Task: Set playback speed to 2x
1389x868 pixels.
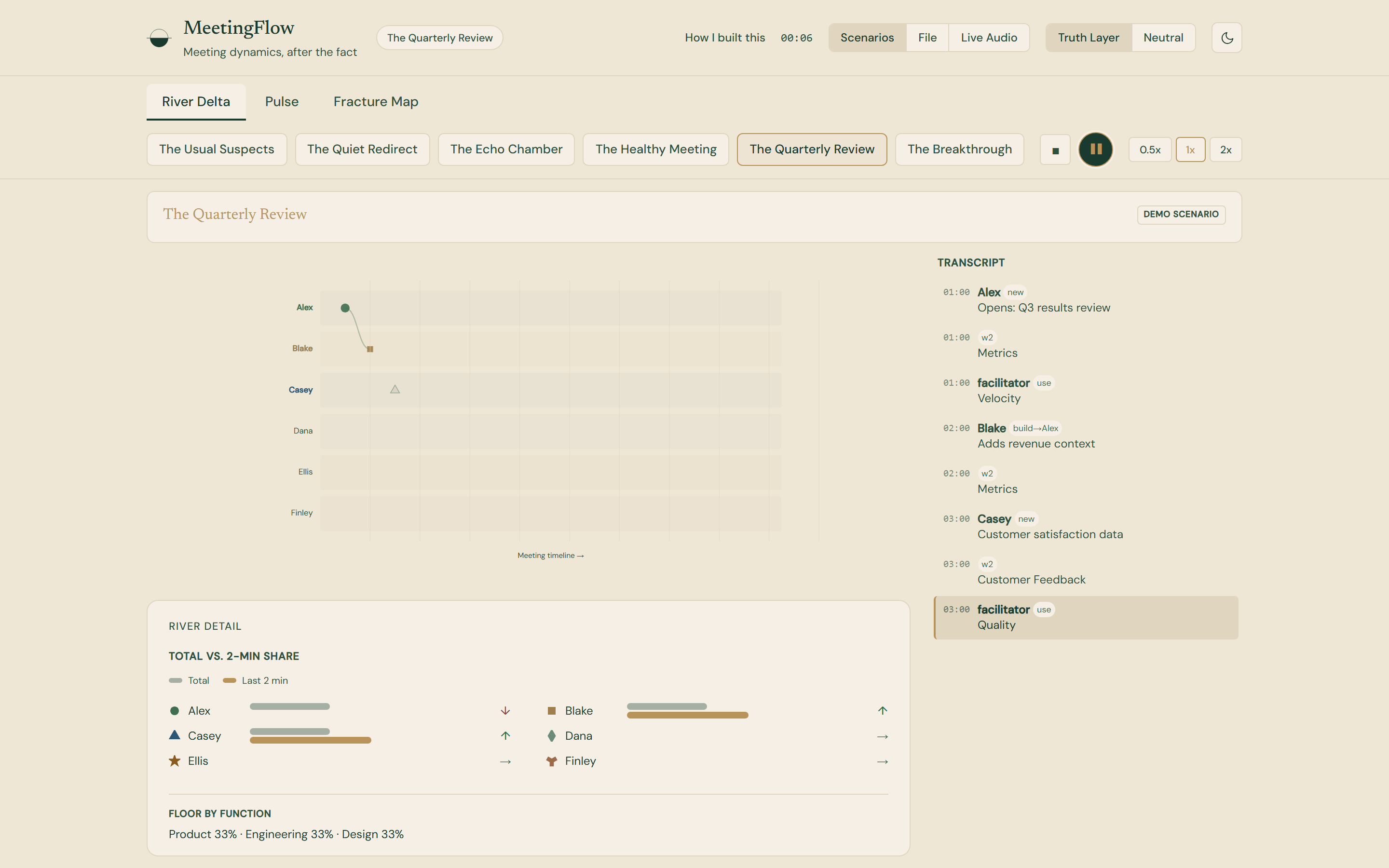Action: [x=1226, y=150]
